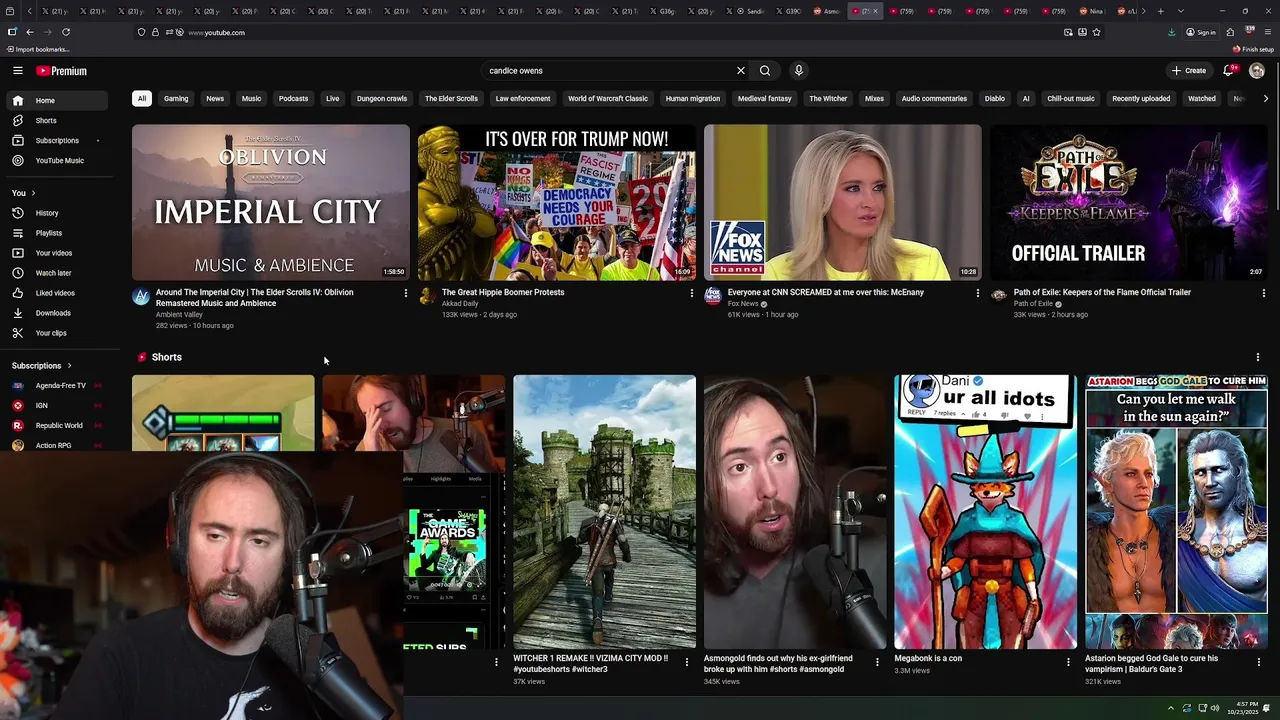Click browser Sign in button
The width and height of the screenshot is (1280, 720).
[x=1201, y=32]
